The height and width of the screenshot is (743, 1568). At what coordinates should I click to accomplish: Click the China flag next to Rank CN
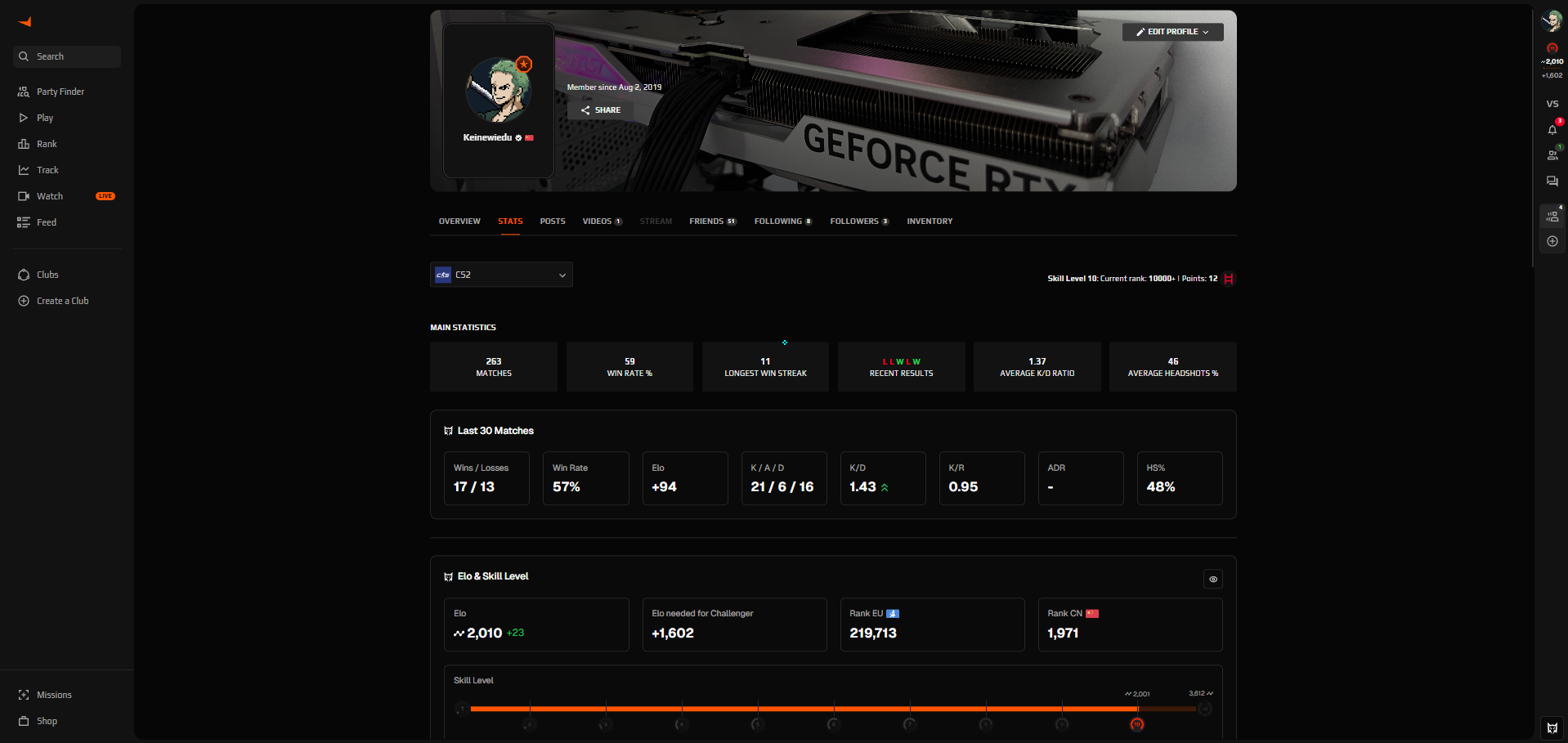click(x=1092, y=614)
